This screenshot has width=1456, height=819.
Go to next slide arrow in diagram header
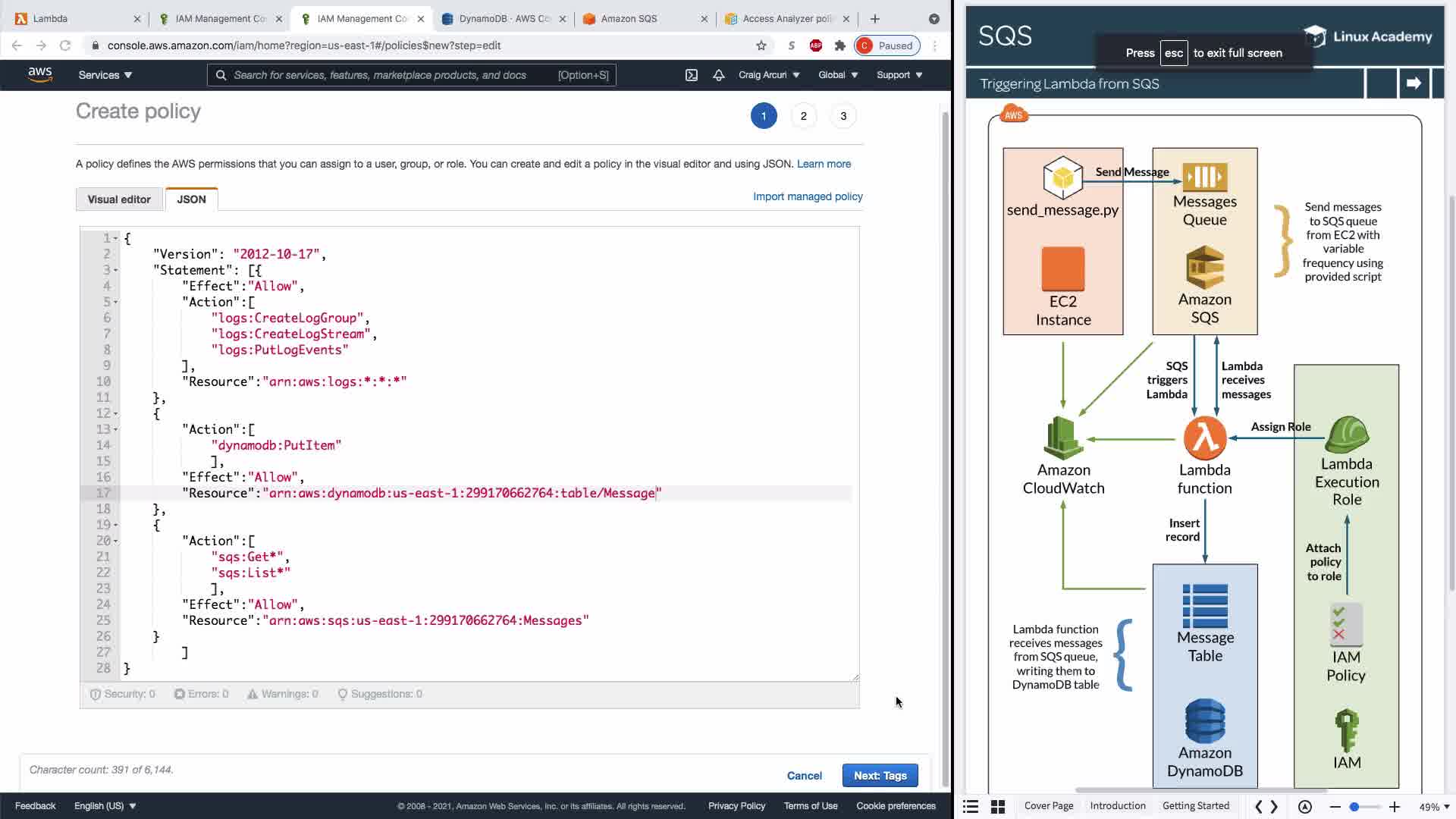(x=1413, y=83)
